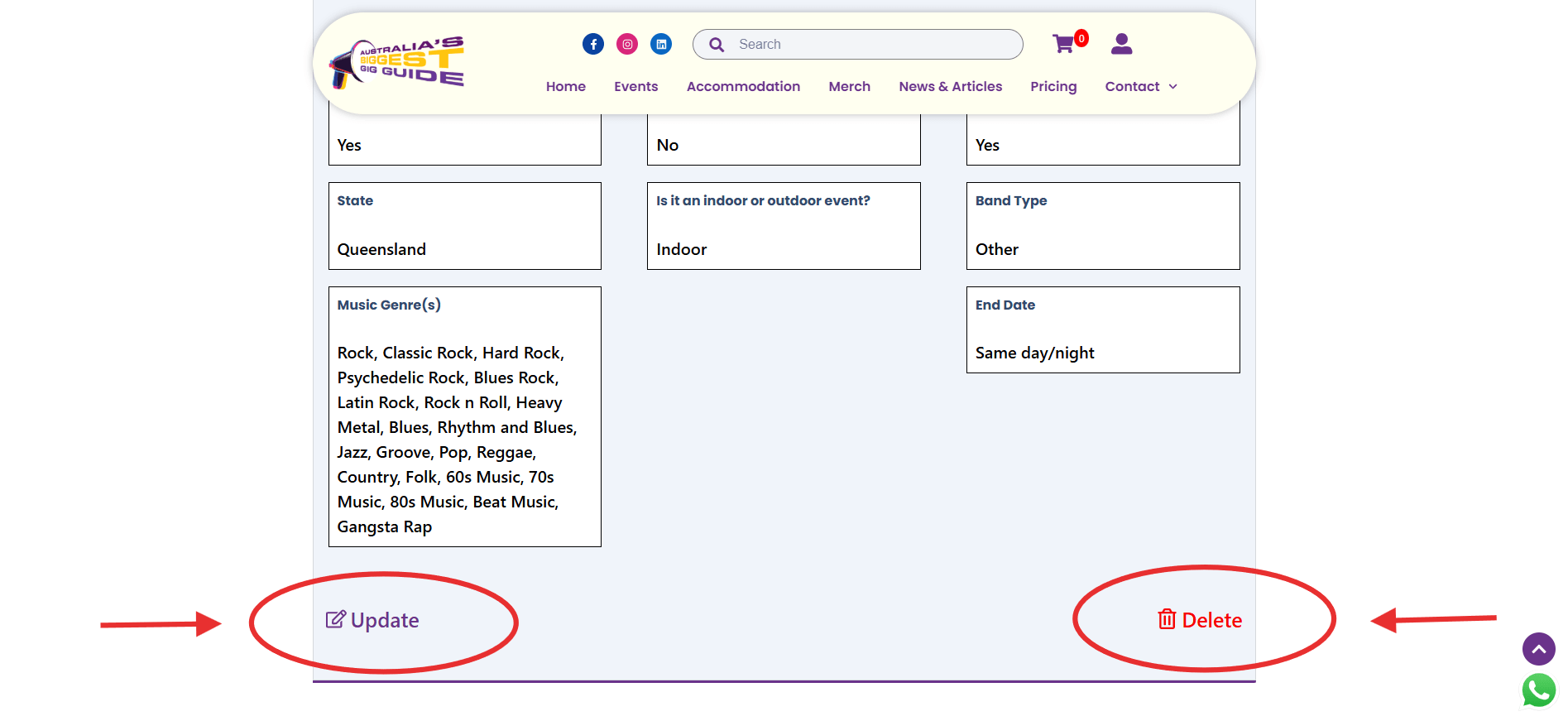Screen dimensions: 1568x721
Task: Expand the Contact menu chevron
Action: [1172, 87]
